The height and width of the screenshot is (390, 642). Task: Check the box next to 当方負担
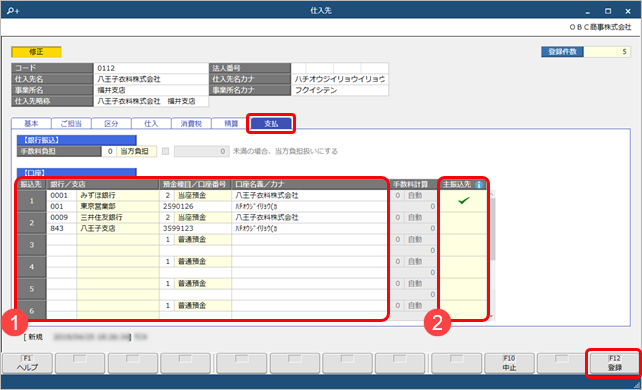point(165,151)
